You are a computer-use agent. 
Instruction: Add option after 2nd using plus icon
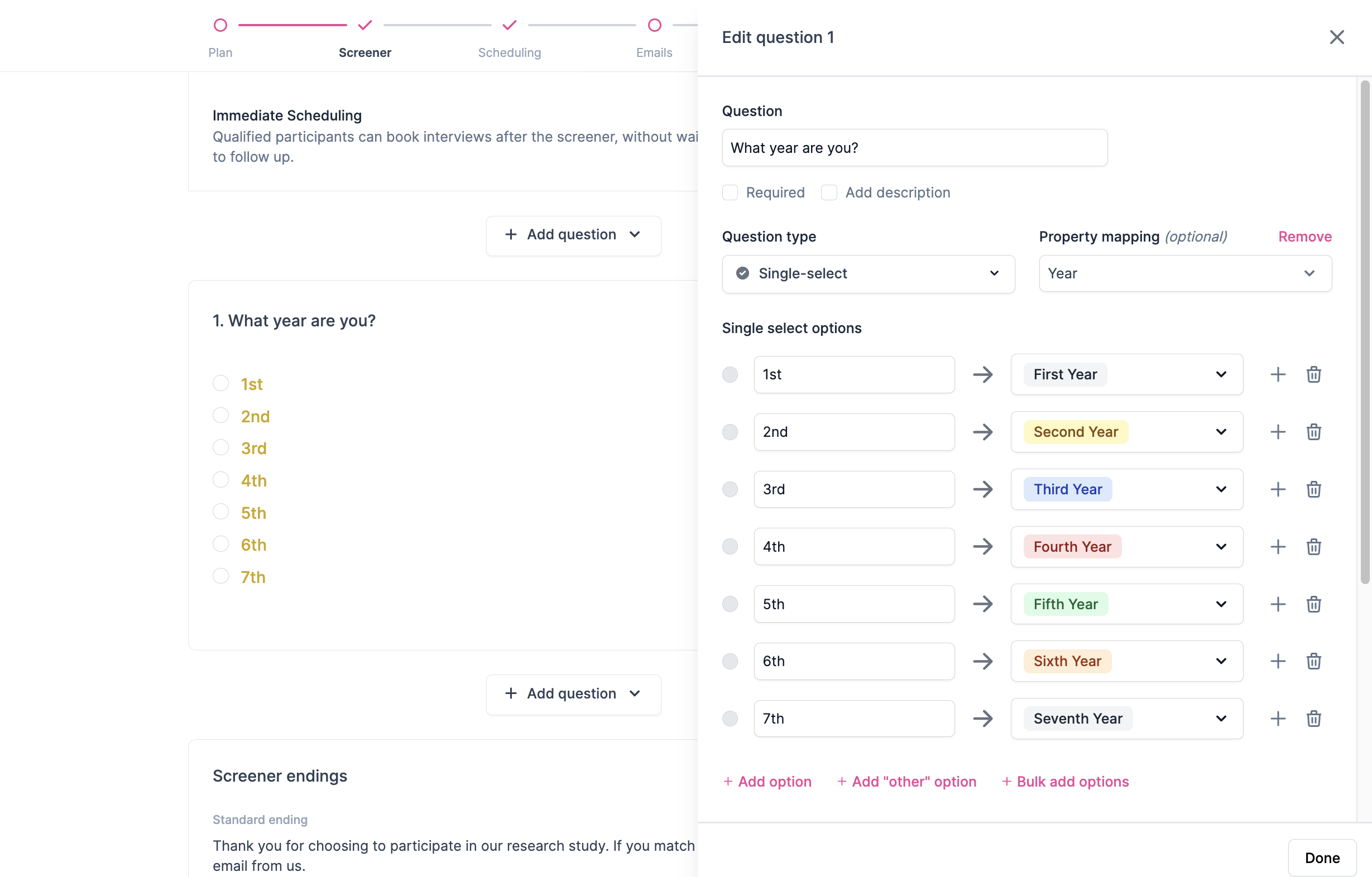(x=1278, y=432)
